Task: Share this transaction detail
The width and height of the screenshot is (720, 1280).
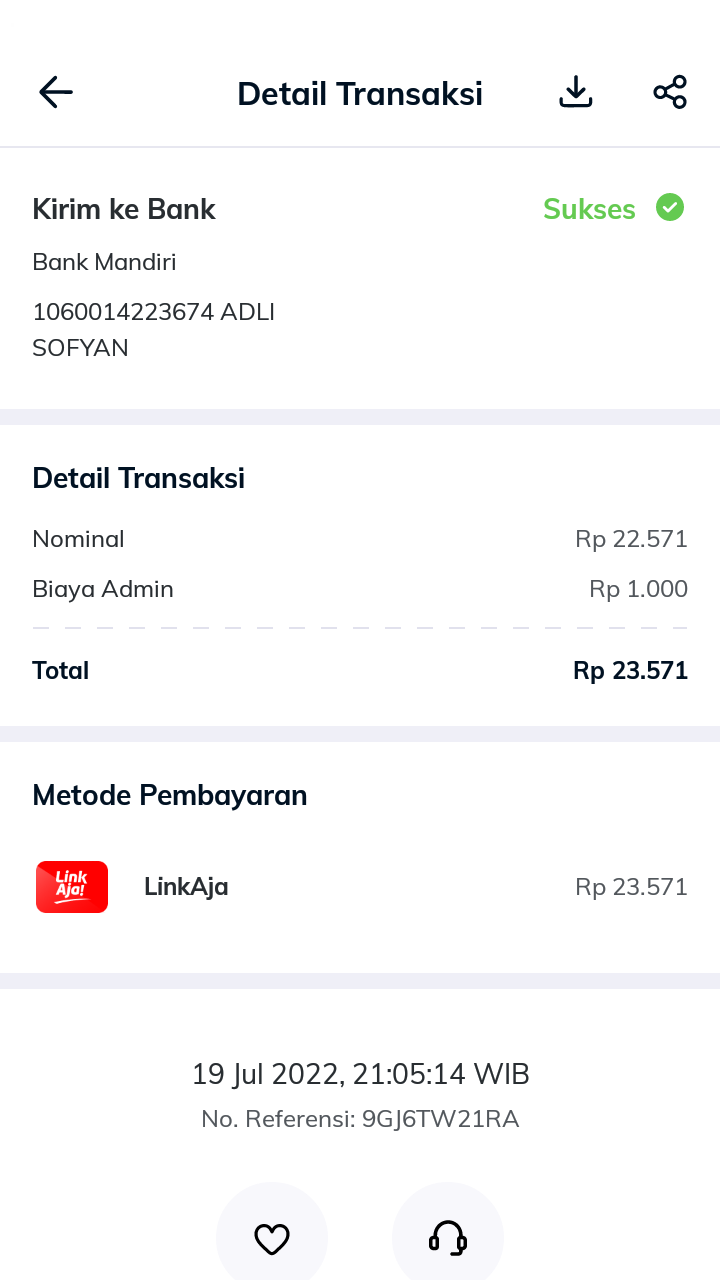Action: tap(670, 93)
